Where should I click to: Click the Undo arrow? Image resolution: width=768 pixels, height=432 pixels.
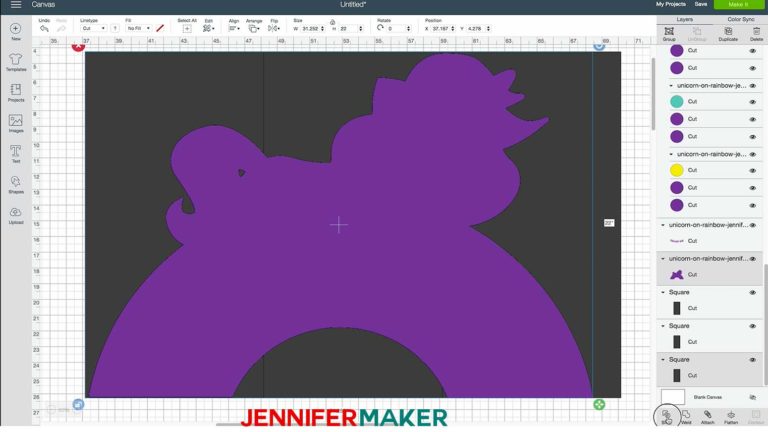(44, 28)
